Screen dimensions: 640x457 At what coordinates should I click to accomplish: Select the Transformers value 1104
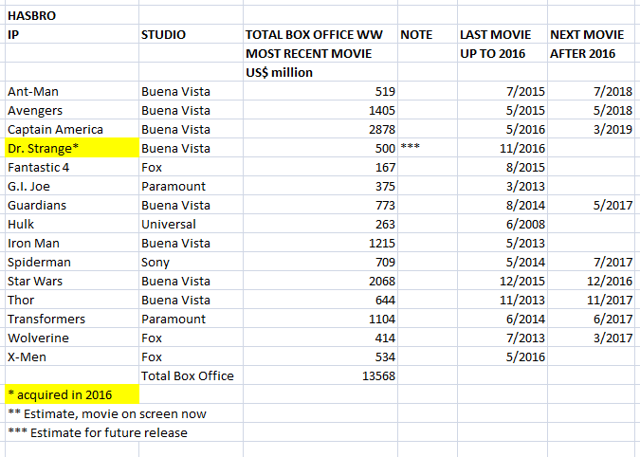320,319
